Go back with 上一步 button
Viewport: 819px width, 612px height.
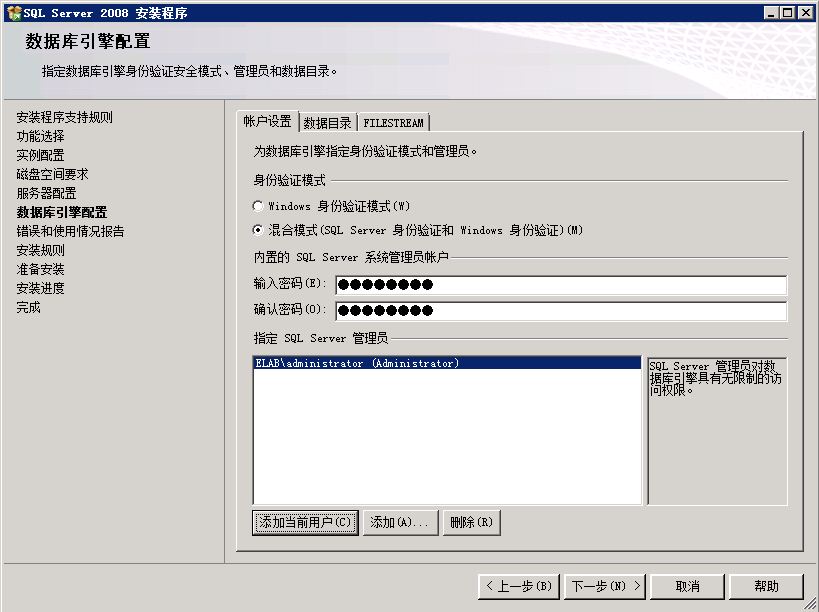pyautogui.click(x=518, y=586)
